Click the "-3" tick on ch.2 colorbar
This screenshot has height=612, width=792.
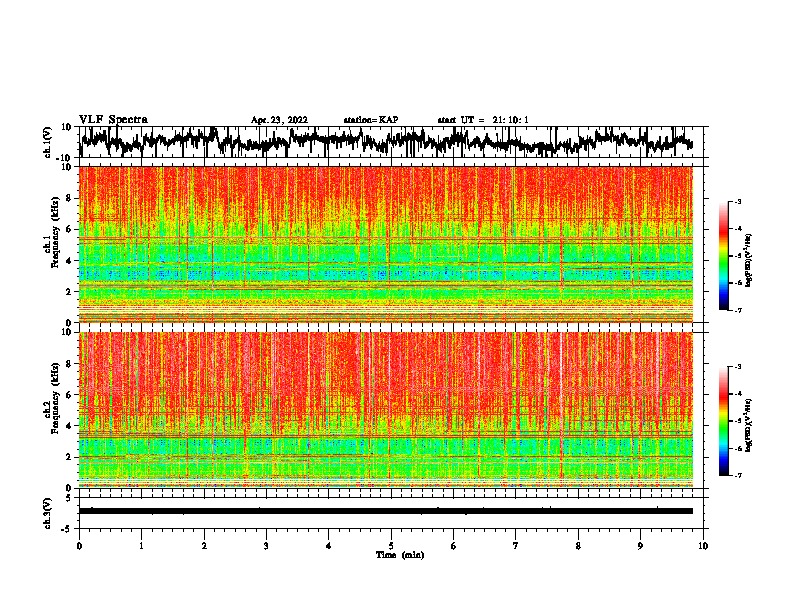pyautogui.click(x=737, y=367)
